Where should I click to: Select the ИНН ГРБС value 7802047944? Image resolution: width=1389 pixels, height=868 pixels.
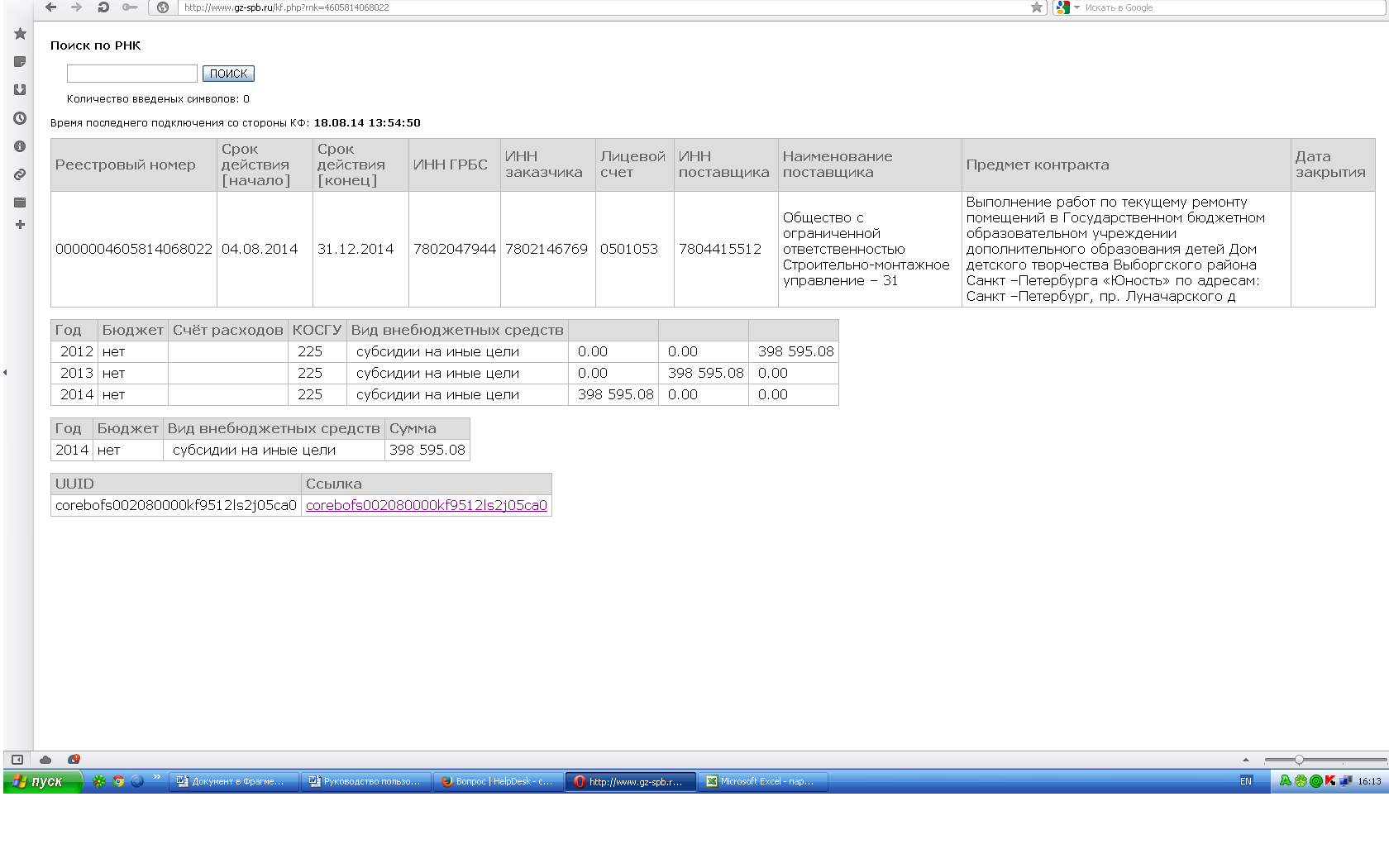[x=455, y=249]
